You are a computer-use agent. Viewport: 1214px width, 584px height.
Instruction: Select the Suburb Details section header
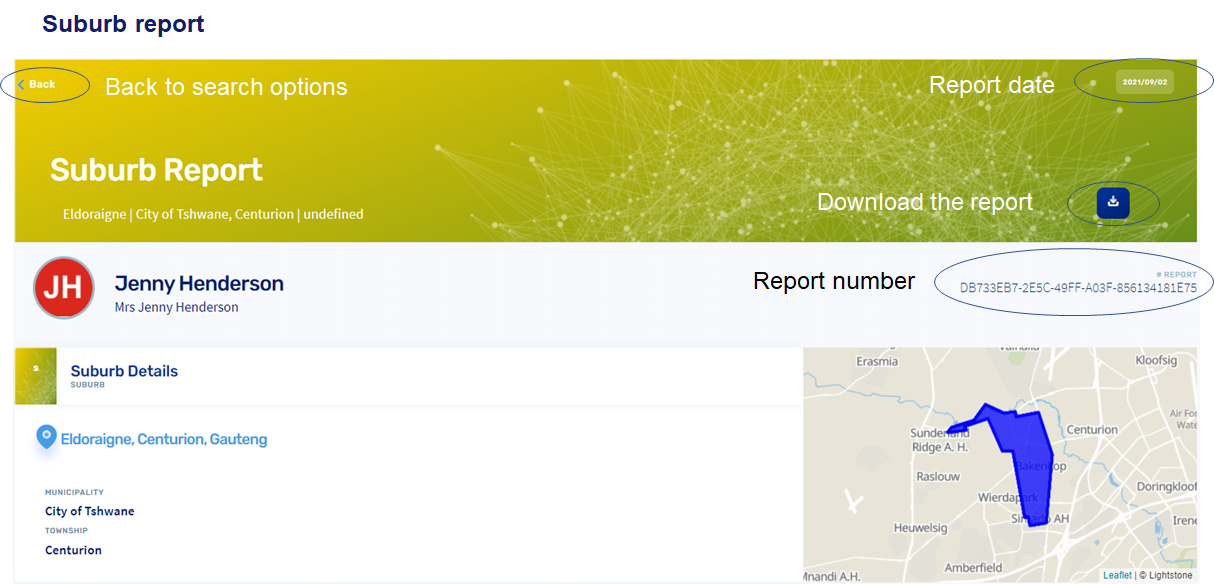[x=124, y=371]
